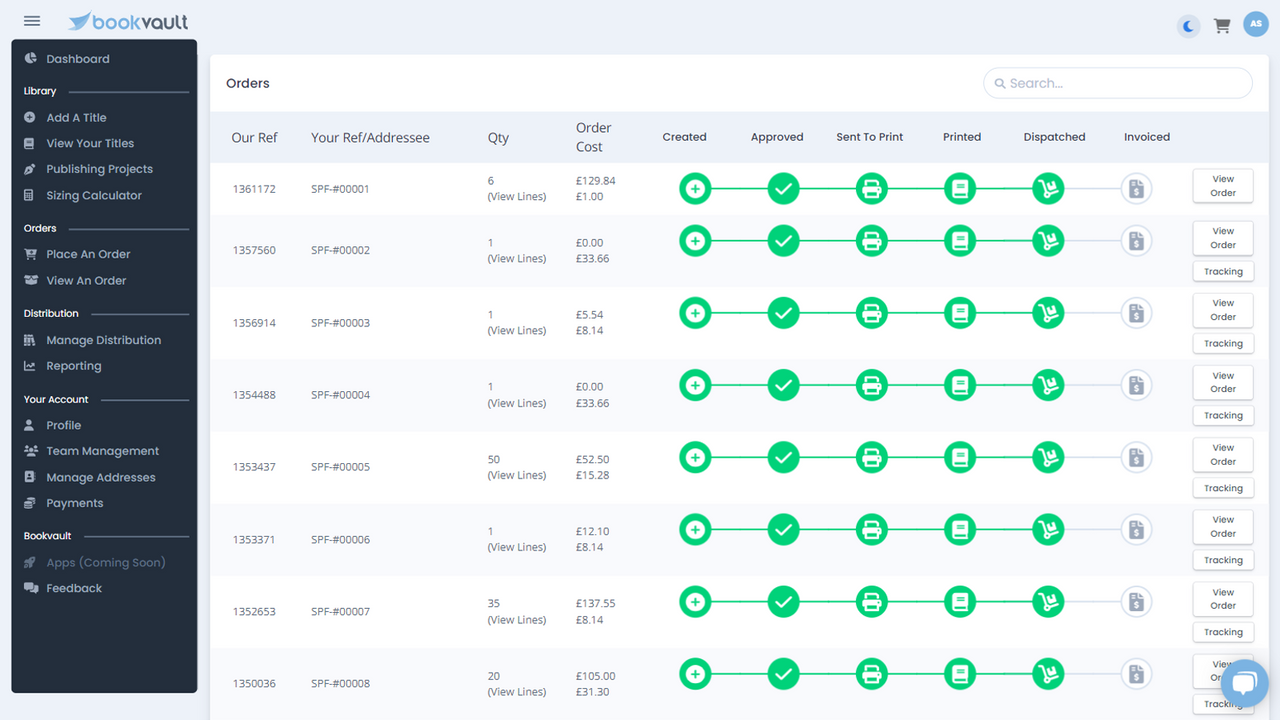Screen dimensions: 1280x720
Task: Click the AS user avatar
Action: pos(1255,23)
